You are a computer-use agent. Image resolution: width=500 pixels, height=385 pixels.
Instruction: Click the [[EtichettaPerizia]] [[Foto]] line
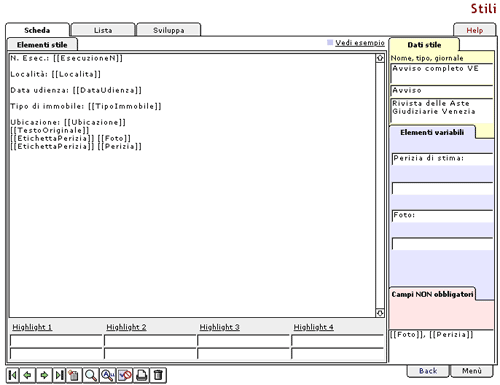pyautogui.click(x=71, y=138)
